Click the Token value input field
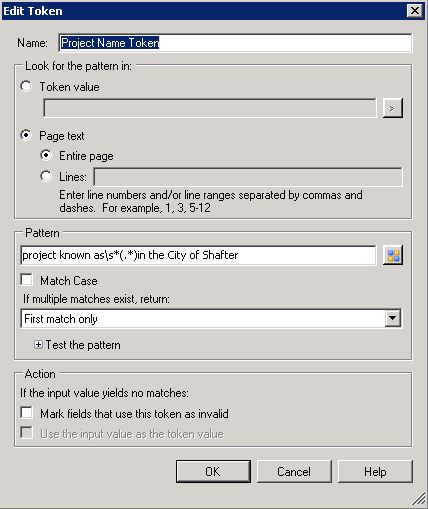 (x=210, y=108)
